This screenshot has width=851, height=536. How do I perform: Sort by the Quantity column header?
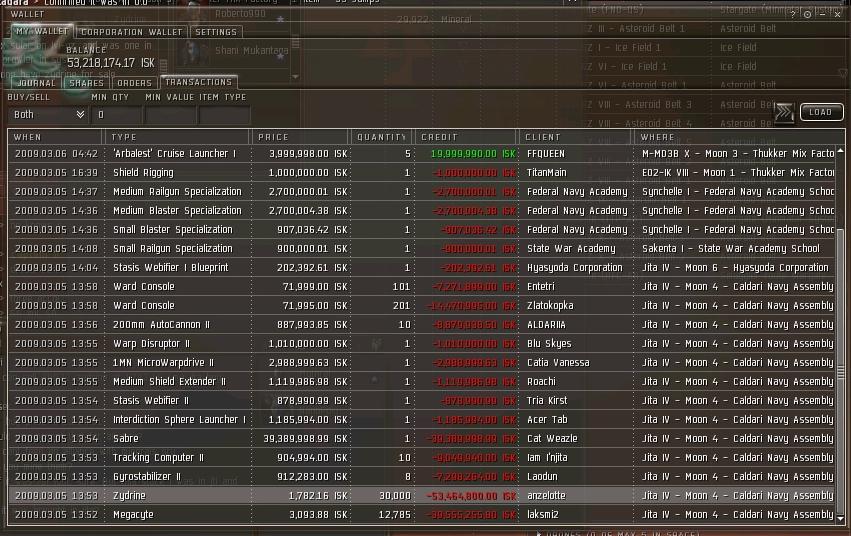click(383, 137)
